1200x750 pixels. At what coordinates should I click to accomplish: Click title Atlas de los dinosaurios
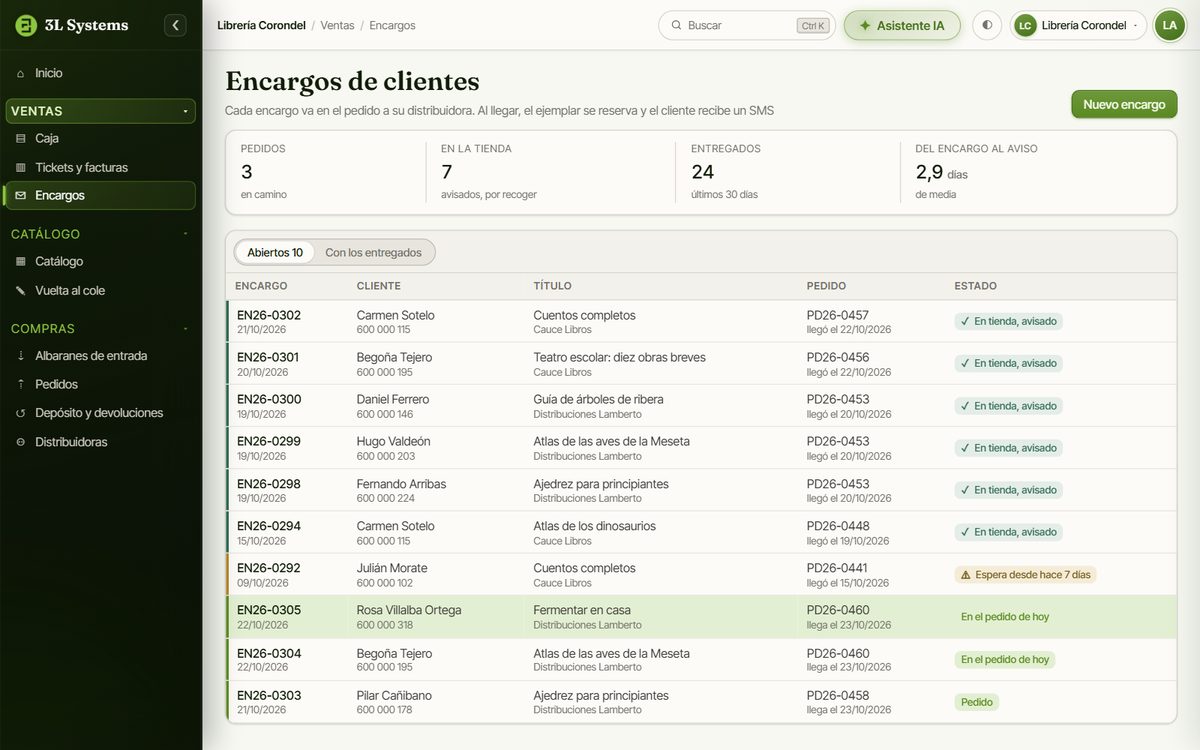(x=594, y=526)
